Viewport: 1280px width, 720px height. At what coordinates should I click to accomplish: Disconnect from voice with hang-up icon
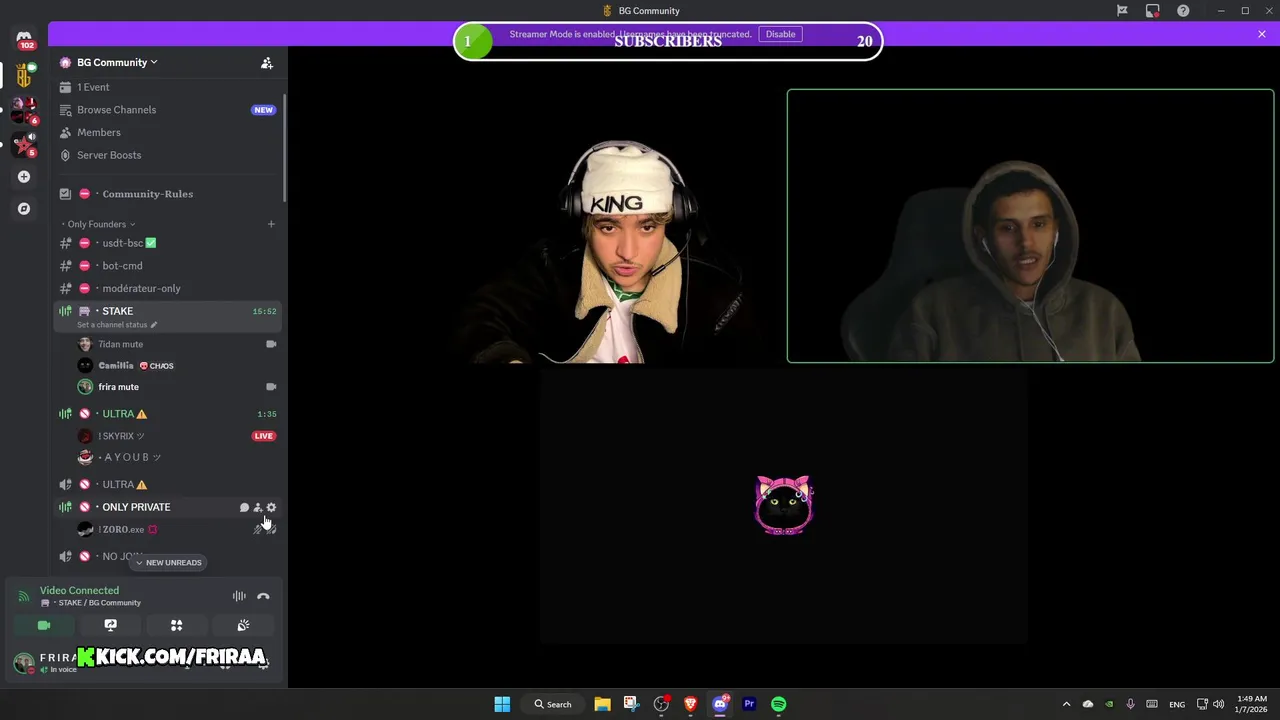263,596
